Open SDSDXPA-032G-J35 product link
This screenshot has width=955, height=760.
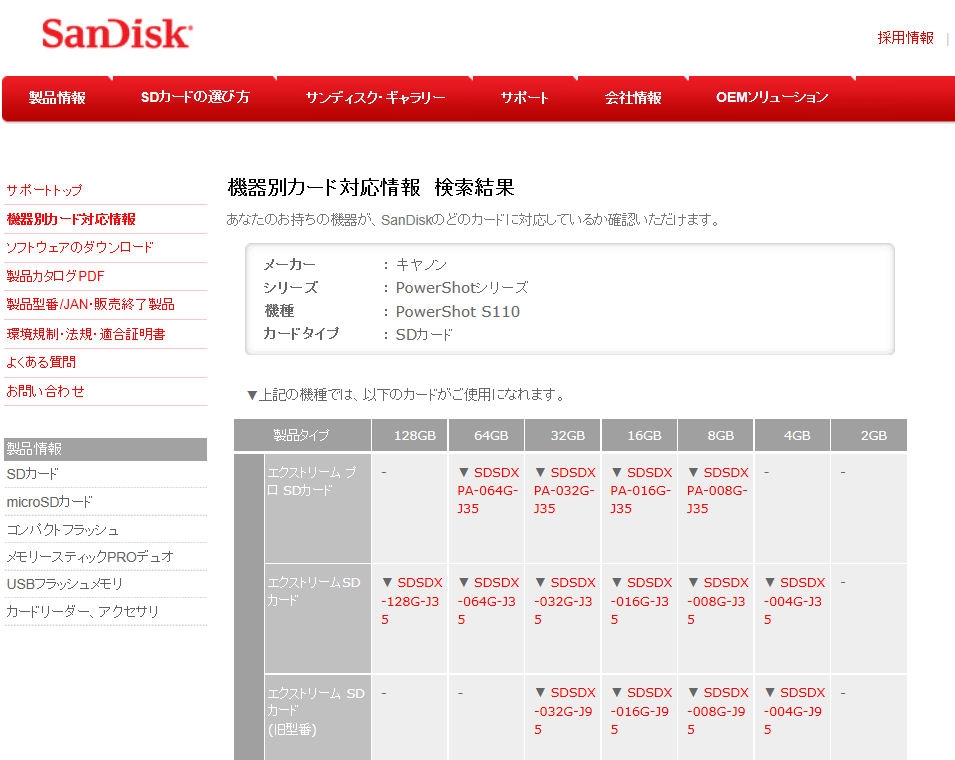click(565, 490)
